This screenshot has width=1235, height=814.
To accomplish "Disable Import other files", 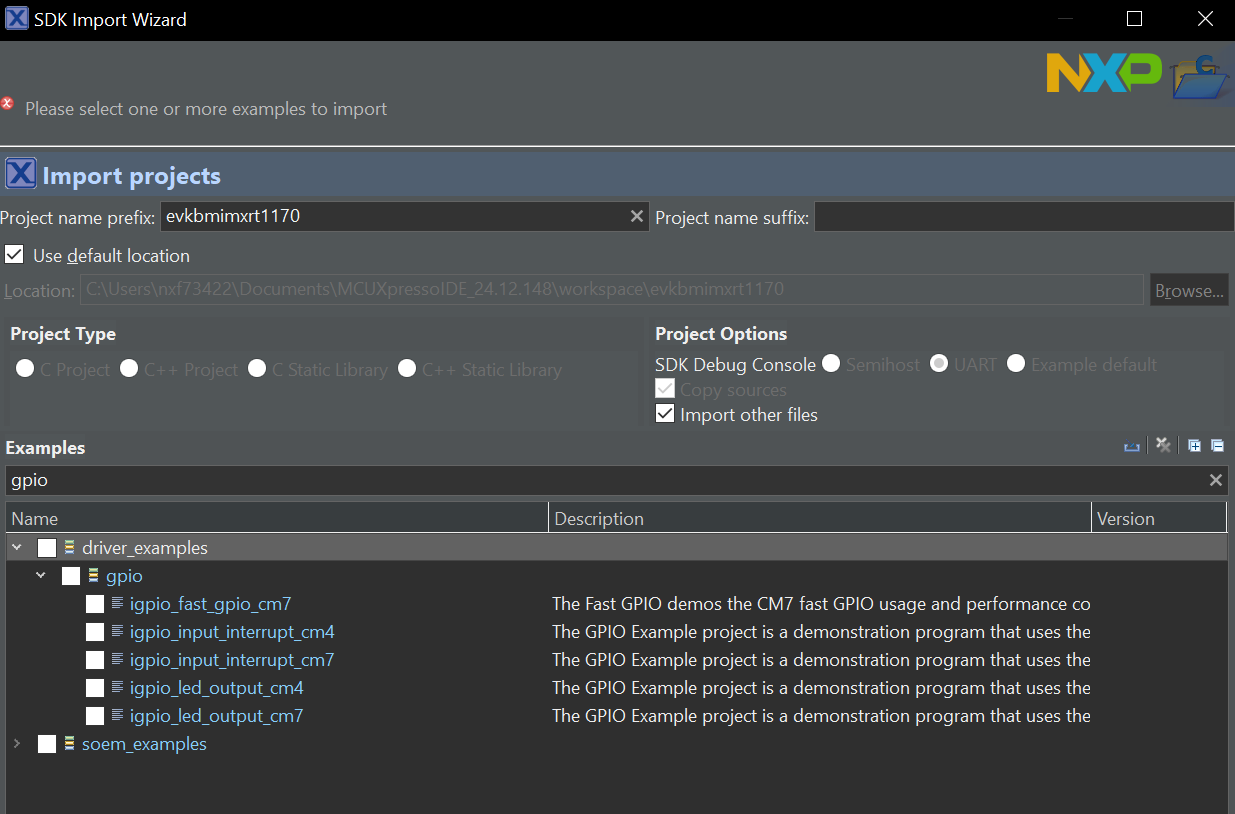I will pyautogui.click(x=665, y=413).
